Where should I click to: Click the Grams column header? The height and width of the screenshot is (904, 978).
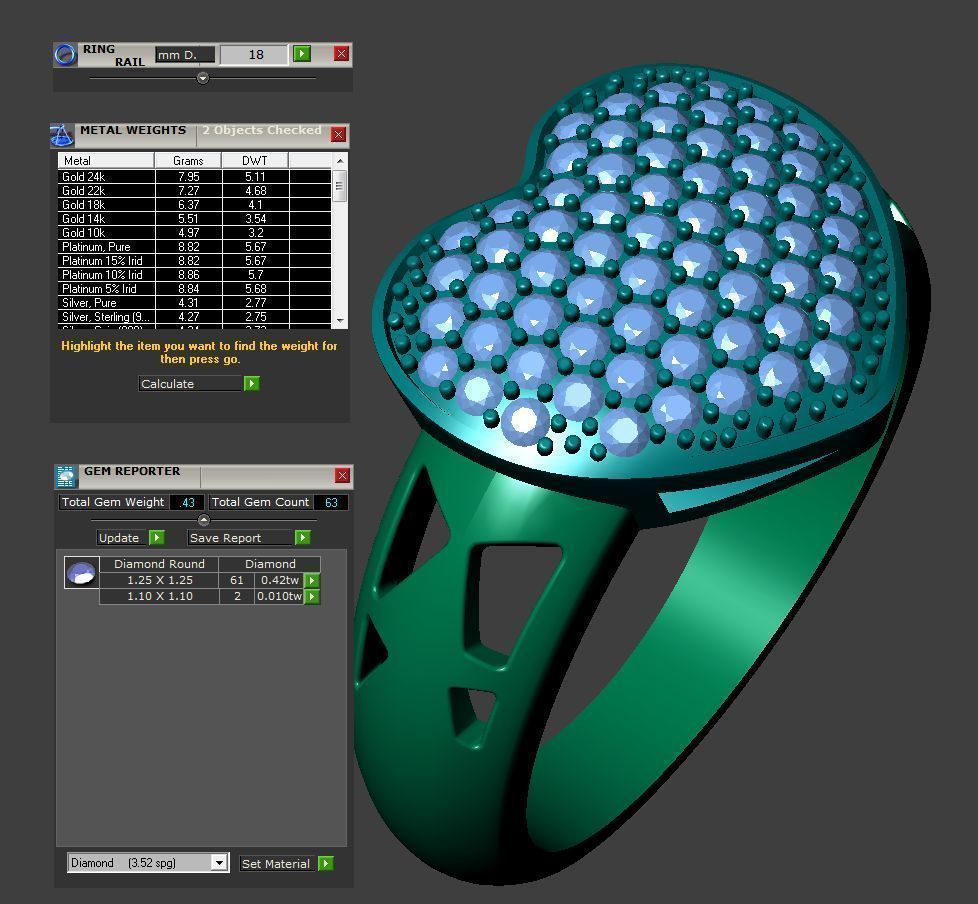click(x=188, y=160)
